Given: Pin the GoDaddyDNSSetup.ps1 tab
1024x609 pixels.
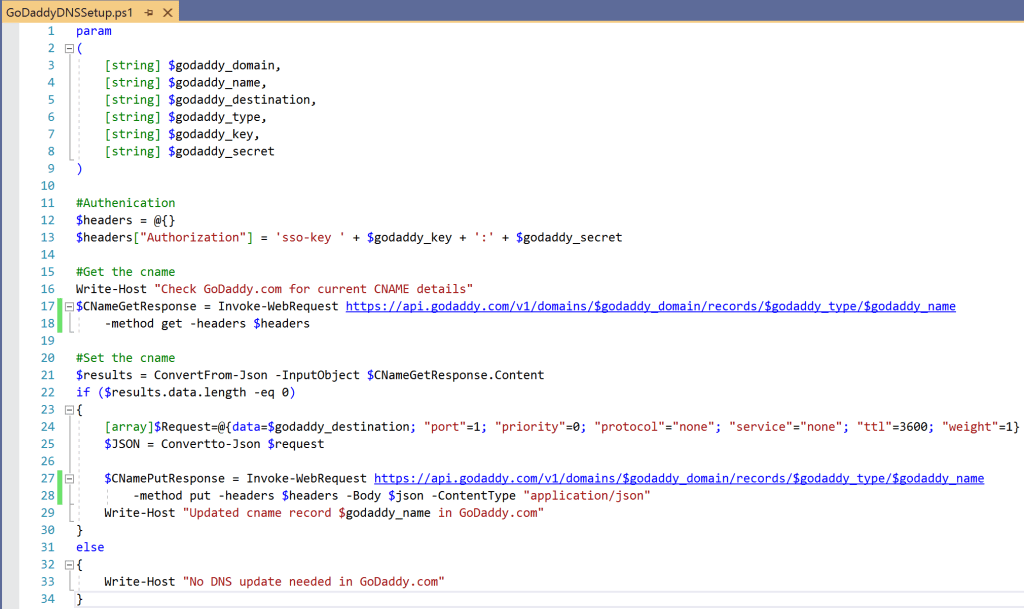Looking at the screenshot, I should click(x=148, y=12).
